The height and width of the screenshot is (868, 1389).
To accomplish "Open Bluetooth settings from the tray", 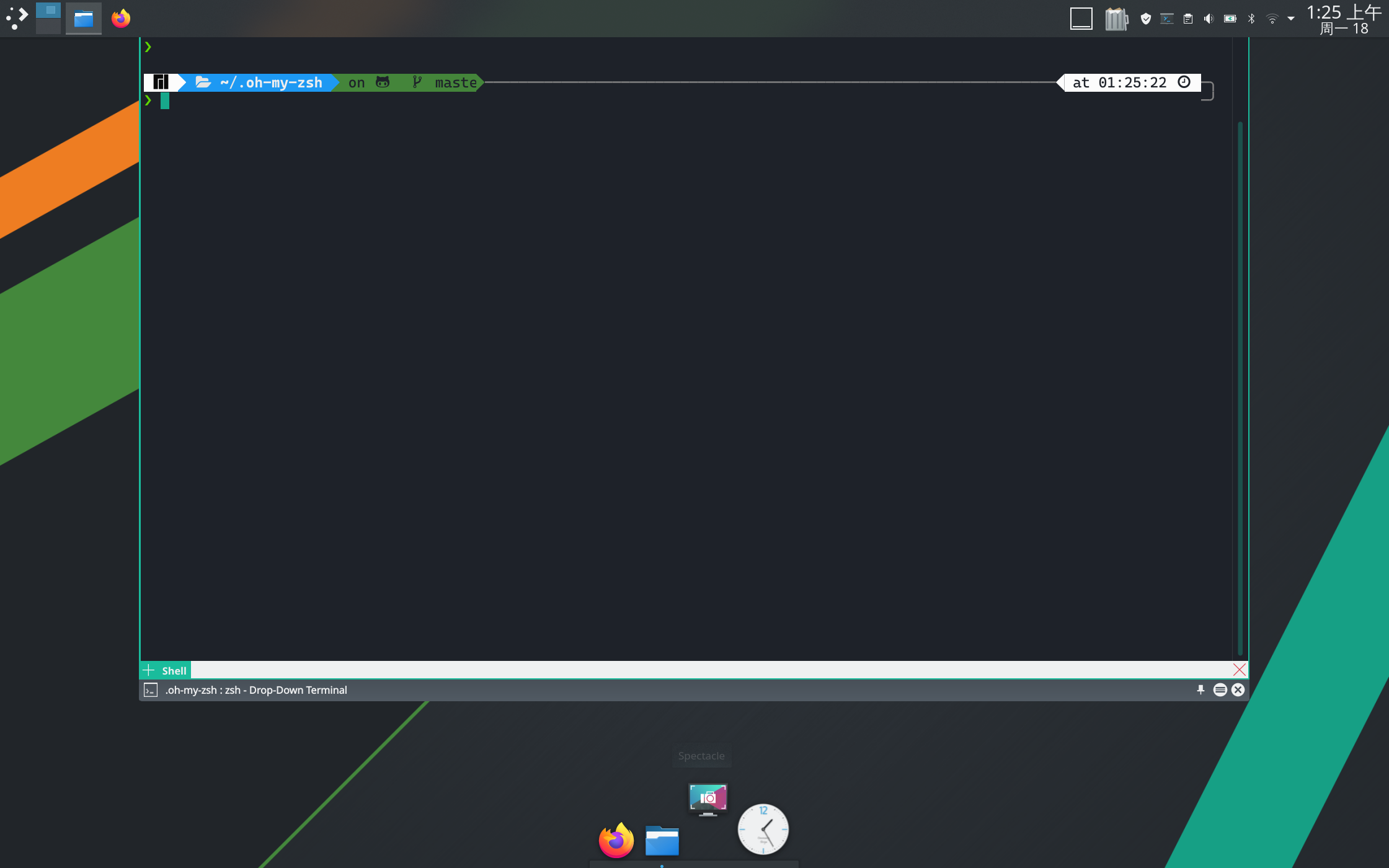I will click(1250, 18).
